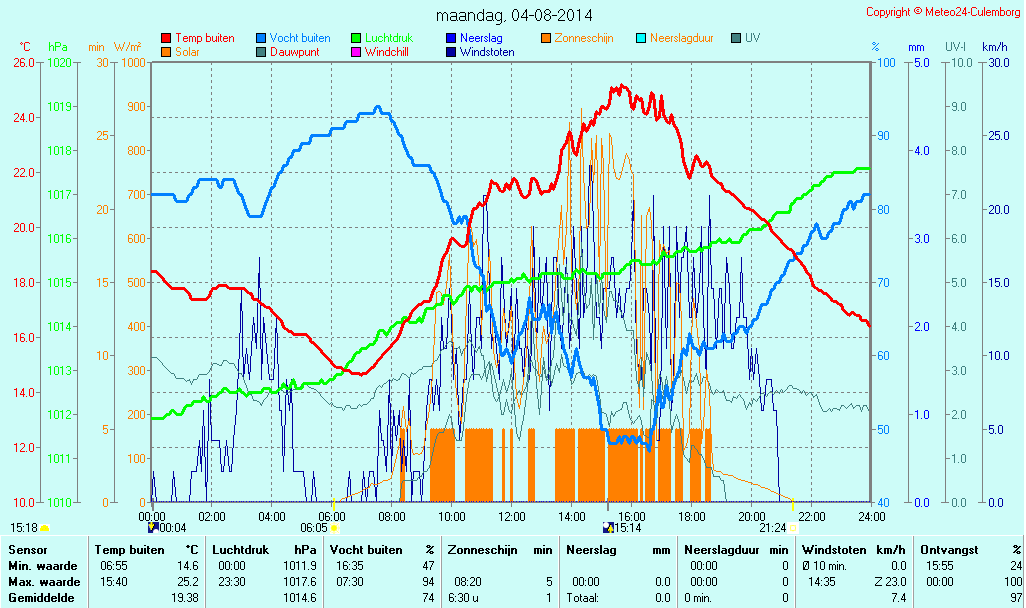Click the sunrise icon next to 06:05
1026x608 pixels.
click(x=334, y=527)
